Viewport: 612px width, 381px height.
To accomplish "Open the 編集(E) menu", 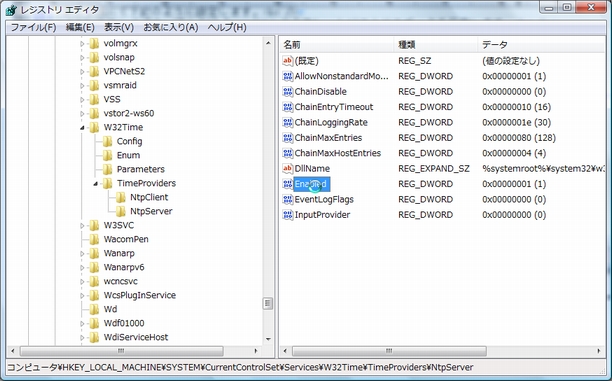I will pos(80,27).
